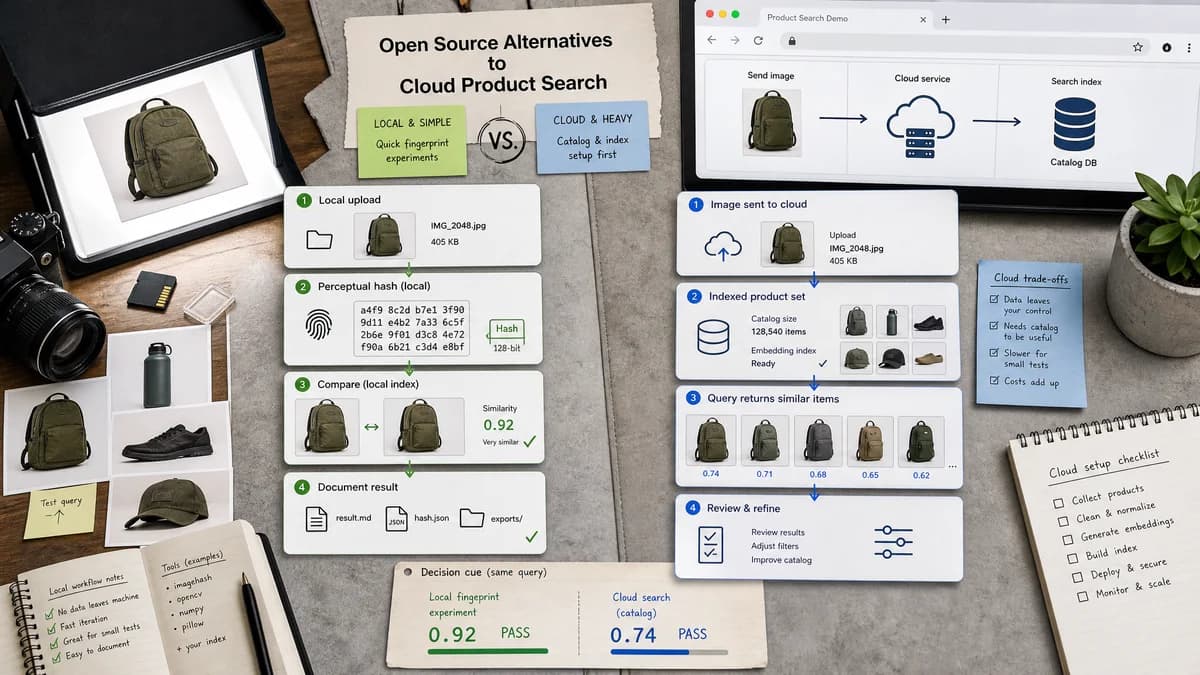
Task: Click the sliders icon in Review & refine
Action: pyautogui.click(x=893, y=542)
